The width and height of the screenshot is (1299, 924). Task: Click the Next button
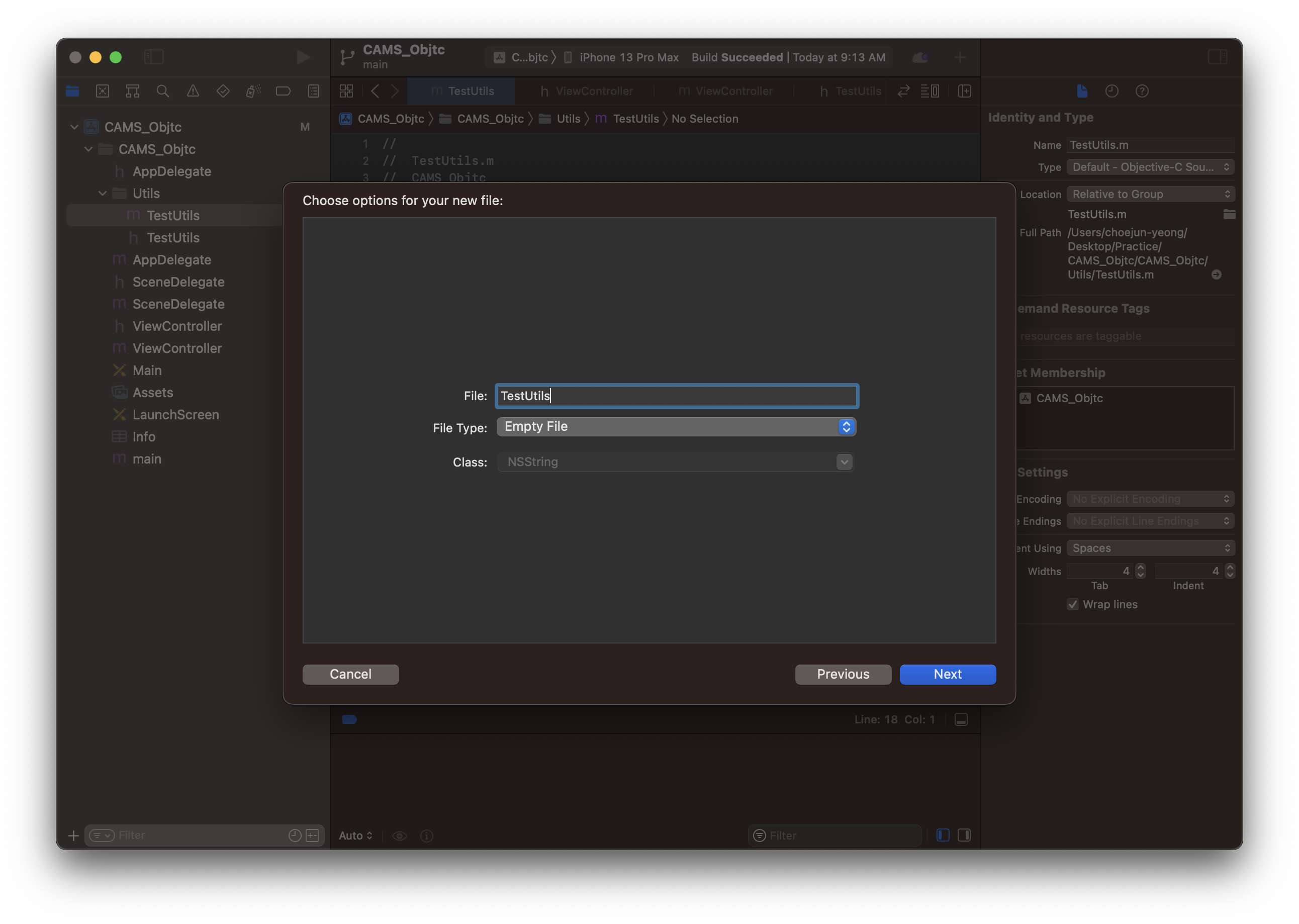pyautogui.click(x=948, y=674)
